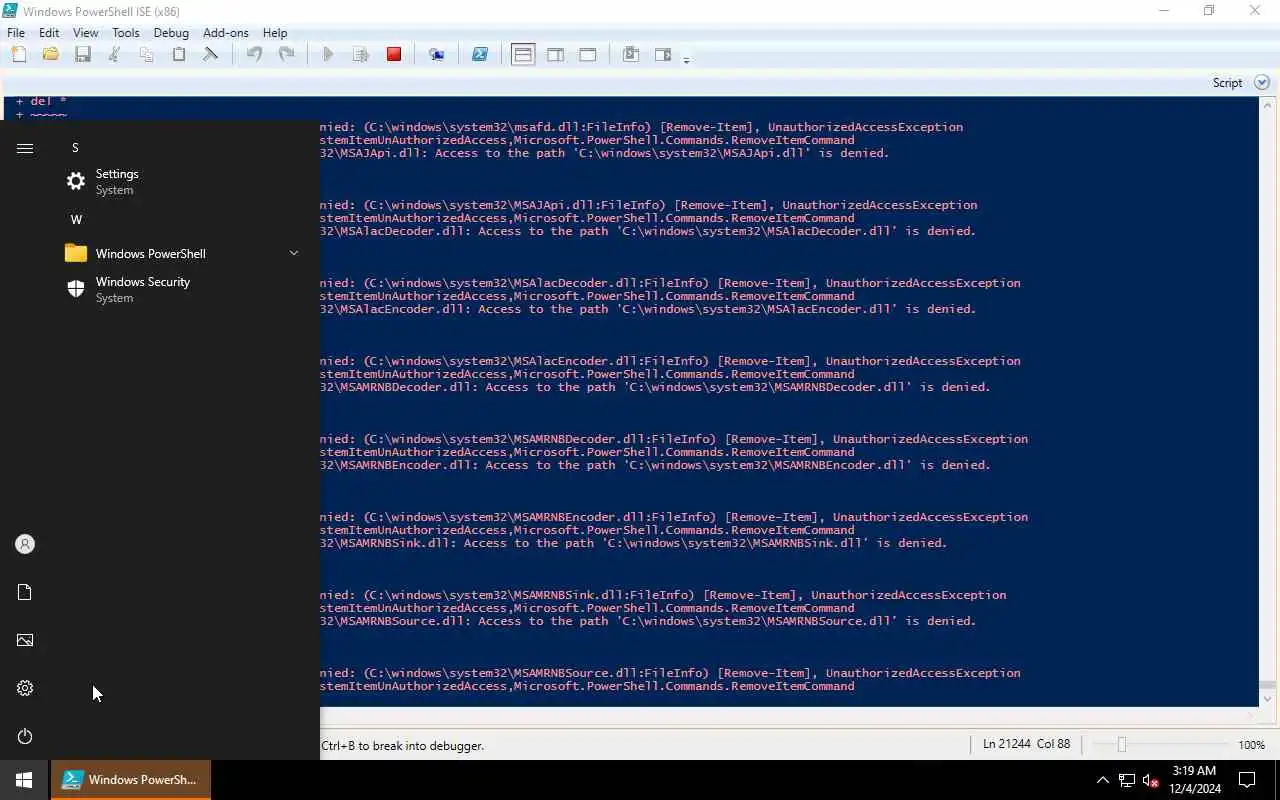
Task: Click the console vertical scrollbar up arrow
Action: coord(1268,104)
